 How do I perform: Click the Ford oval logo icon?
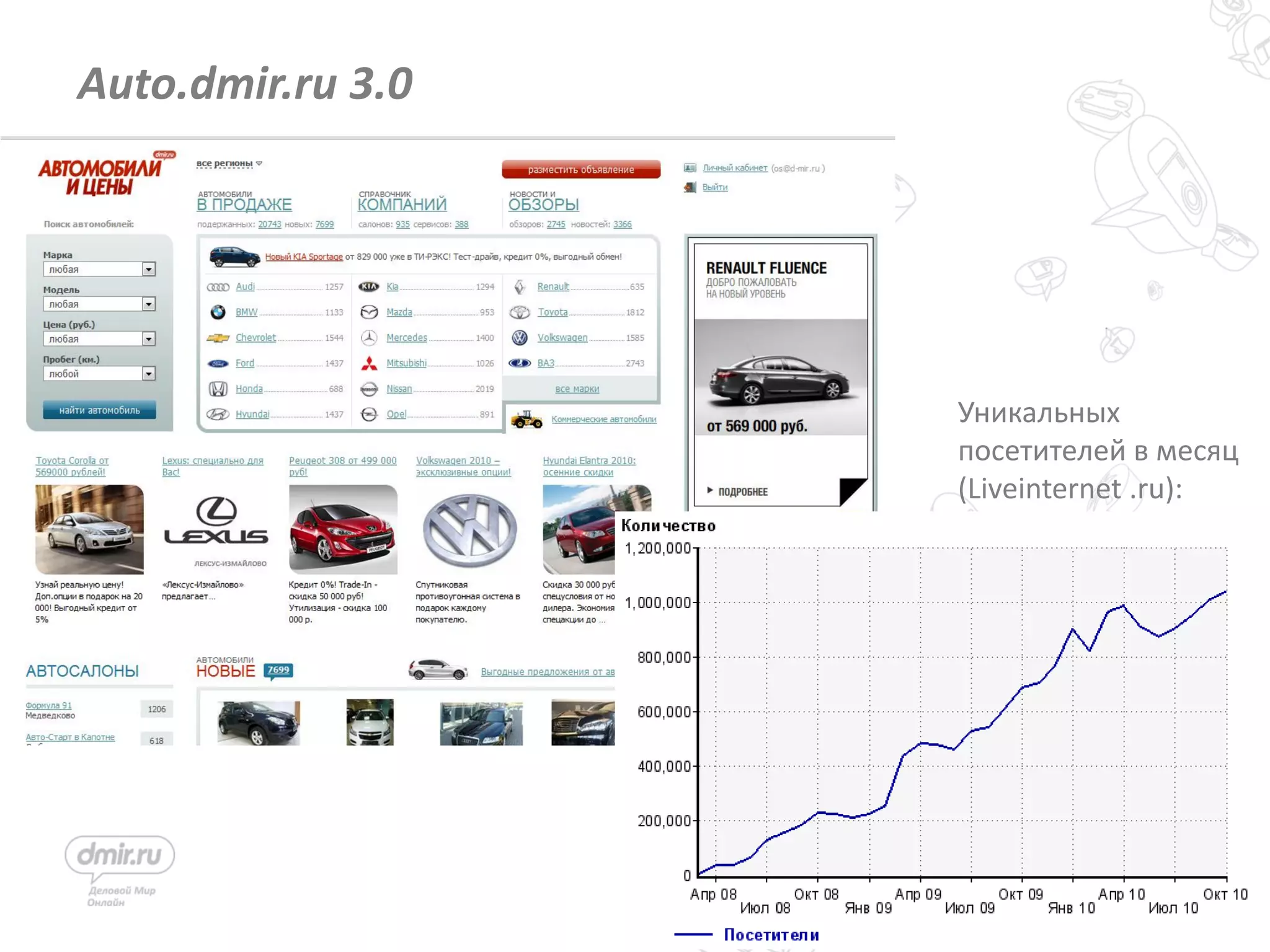pos(218,363)
